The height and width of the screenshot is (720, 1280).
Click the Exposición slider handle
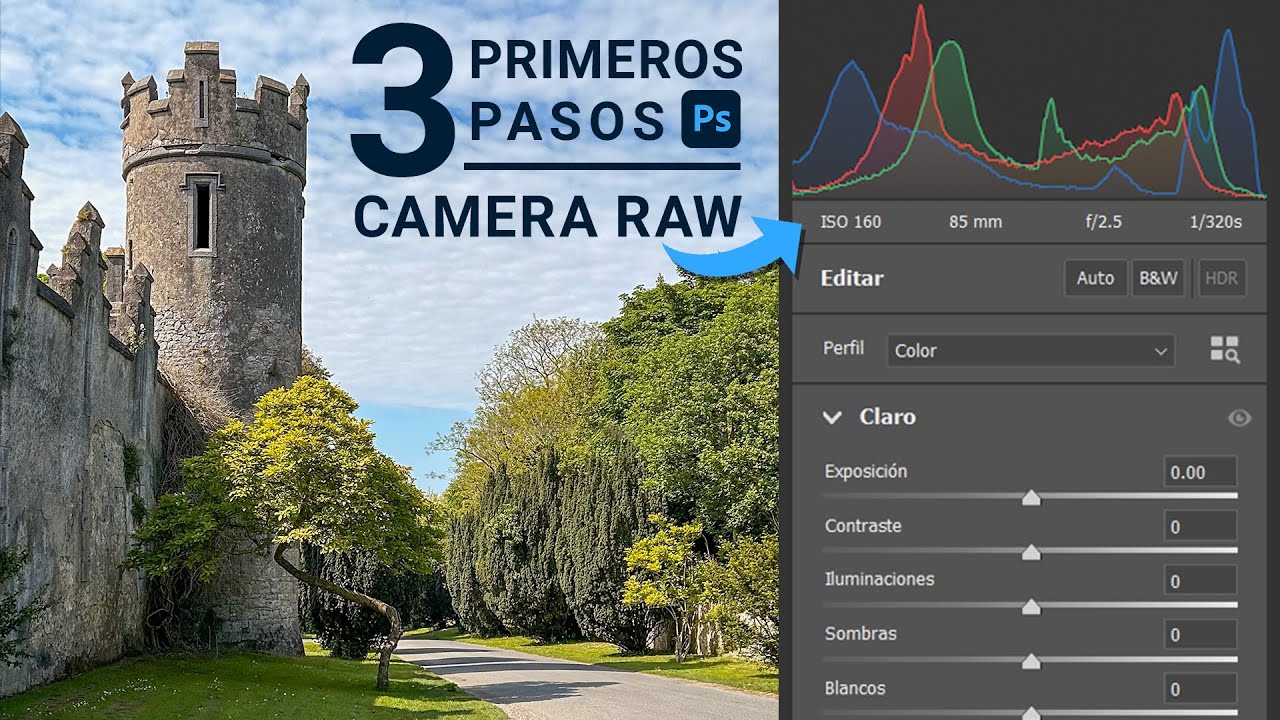click(x=1031, y=498)
